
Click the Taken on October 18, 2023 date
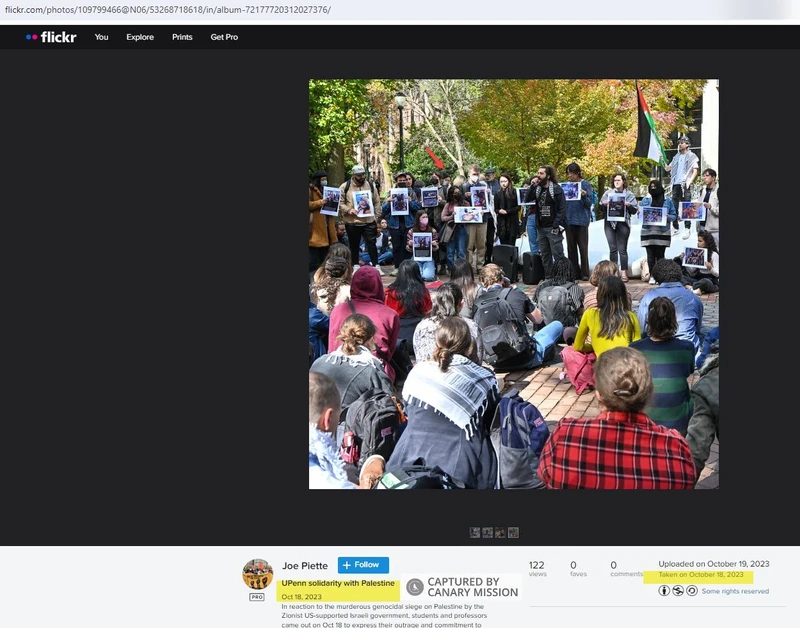click(x=701, y=575)
